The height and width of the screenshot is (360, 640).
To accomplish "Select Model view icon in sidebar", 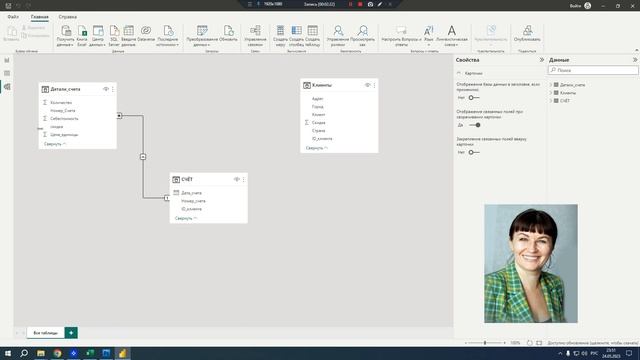I will [x=7, y=87].
